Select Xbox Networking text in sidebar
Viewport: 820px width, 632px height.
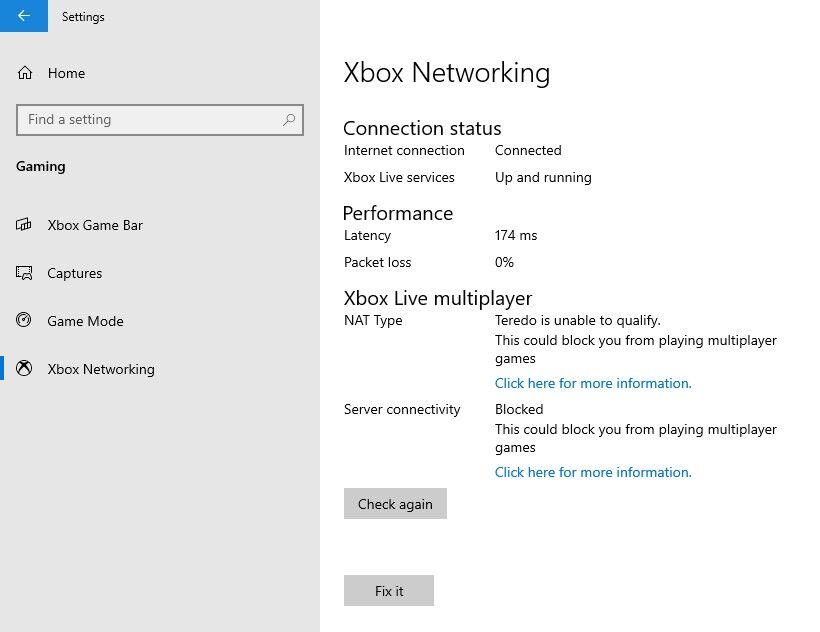pyautogui.click(x=101, y=369)
